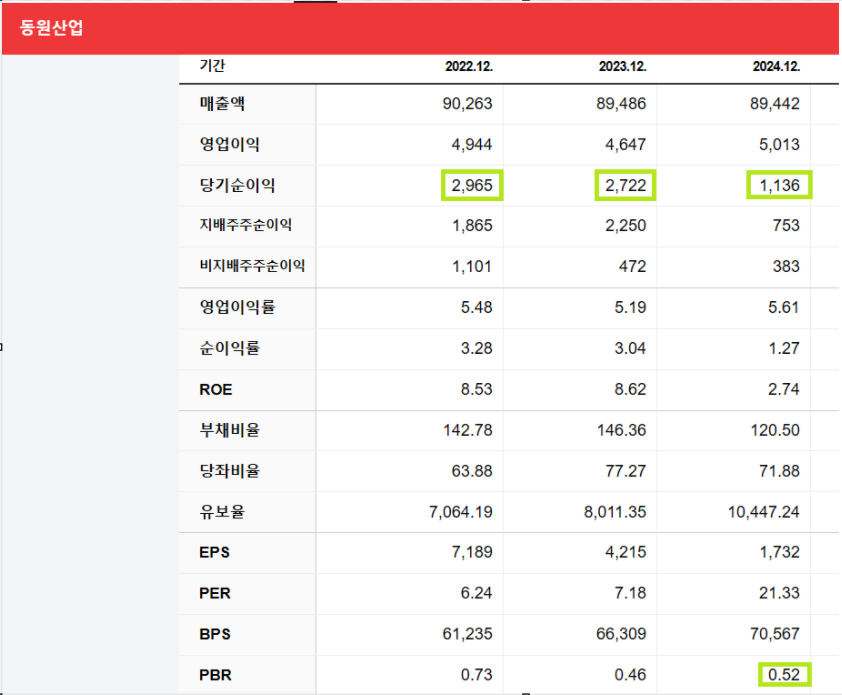Click the EPS value 1,732

tap(779, 552)
